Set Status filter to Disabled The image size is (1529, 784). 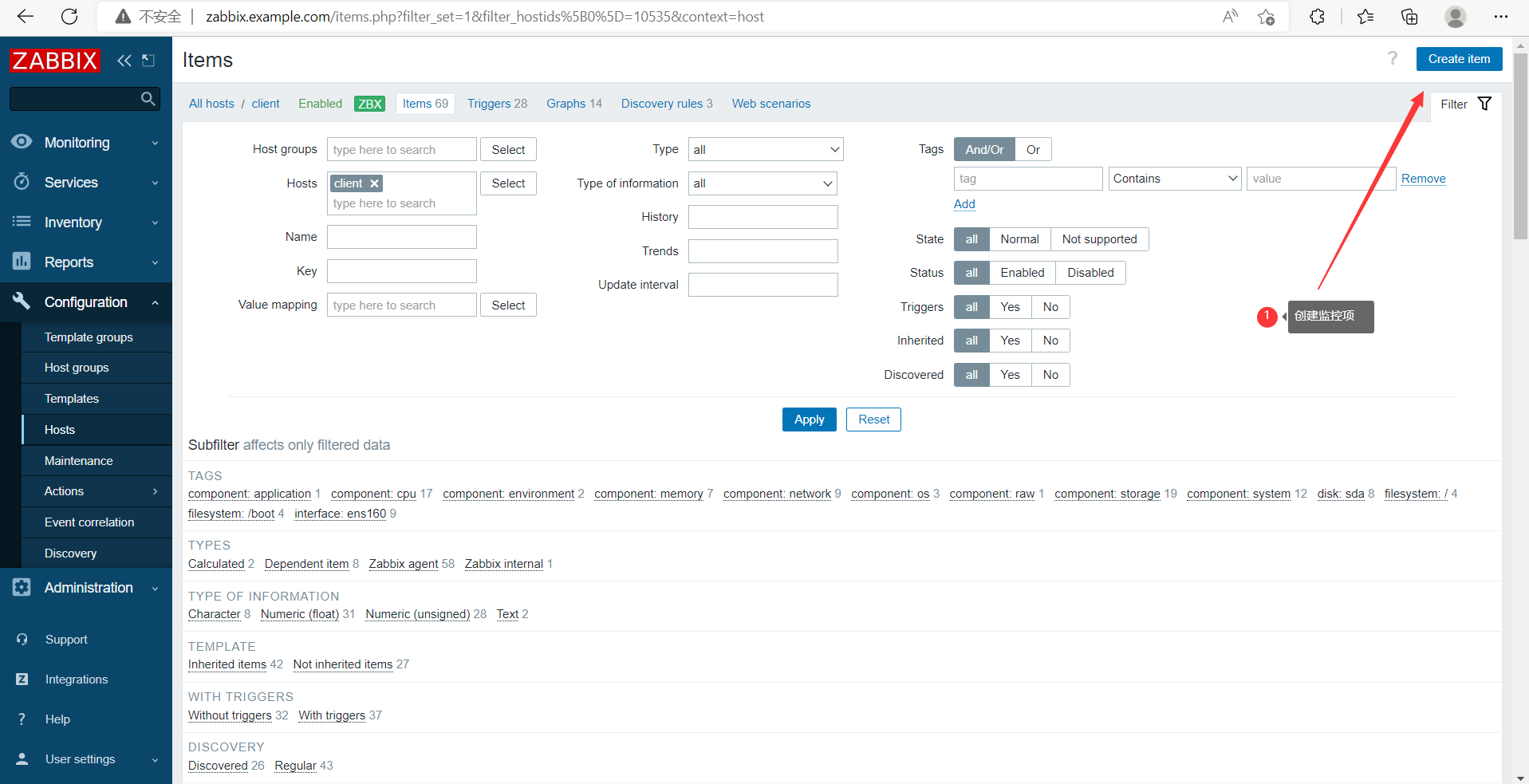pyautogui.click(x=1090, y=273)
